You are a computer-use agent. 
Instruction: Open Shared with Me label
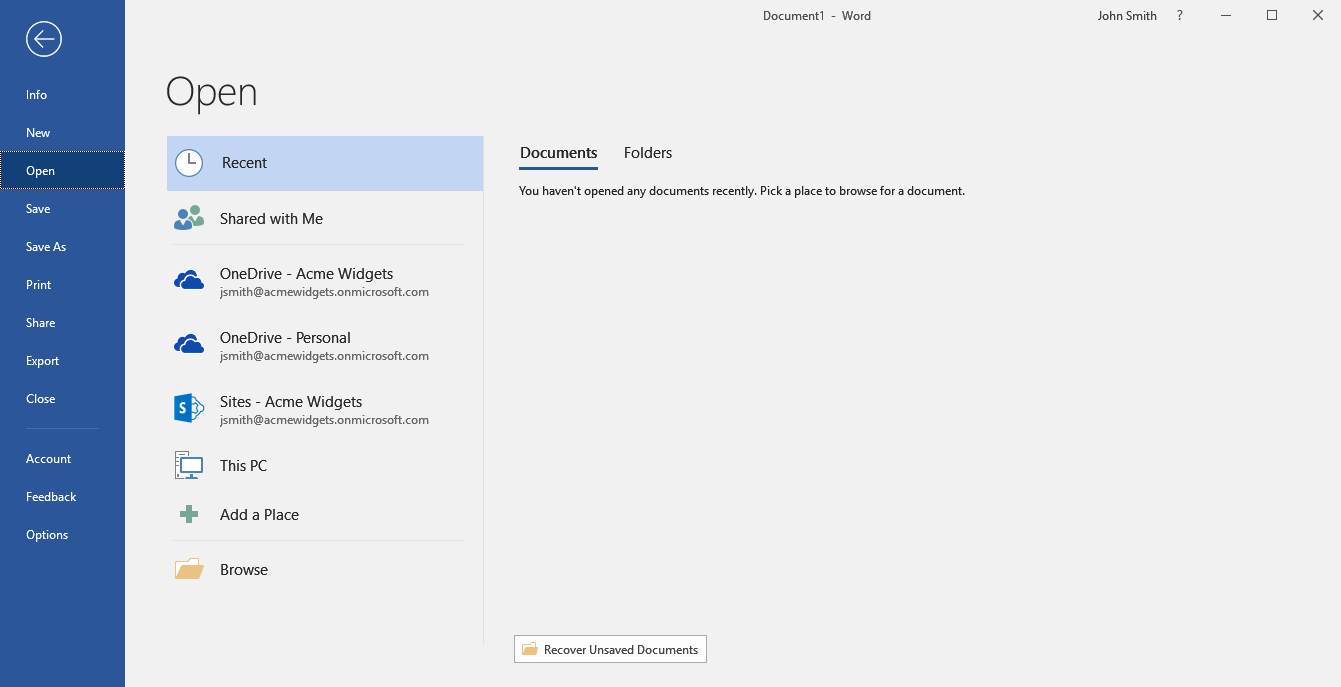272,219
